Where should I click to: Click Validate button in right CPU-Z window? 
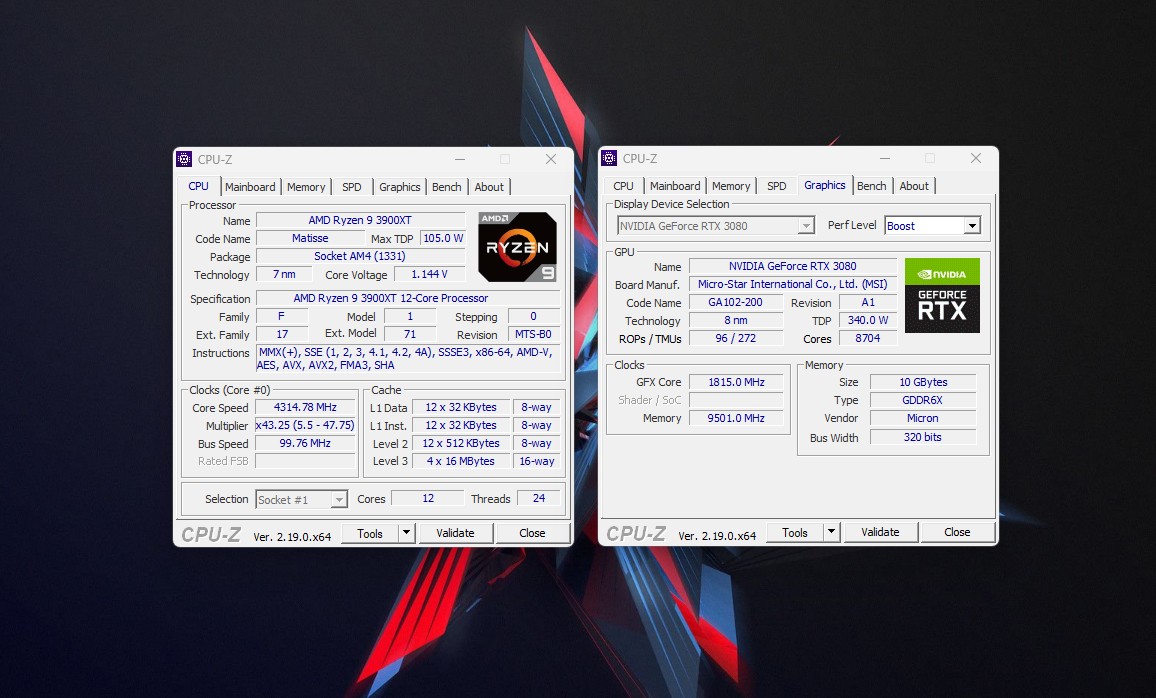click(x=880, y=532)
